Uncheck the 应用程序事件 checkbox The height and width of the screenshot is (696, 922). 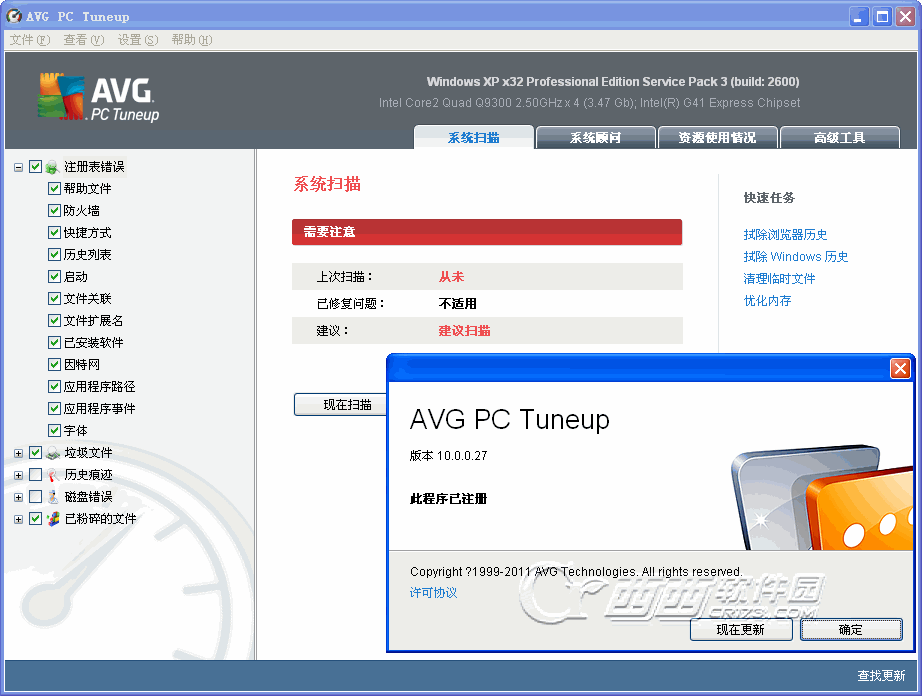click(x=54, y=409)
